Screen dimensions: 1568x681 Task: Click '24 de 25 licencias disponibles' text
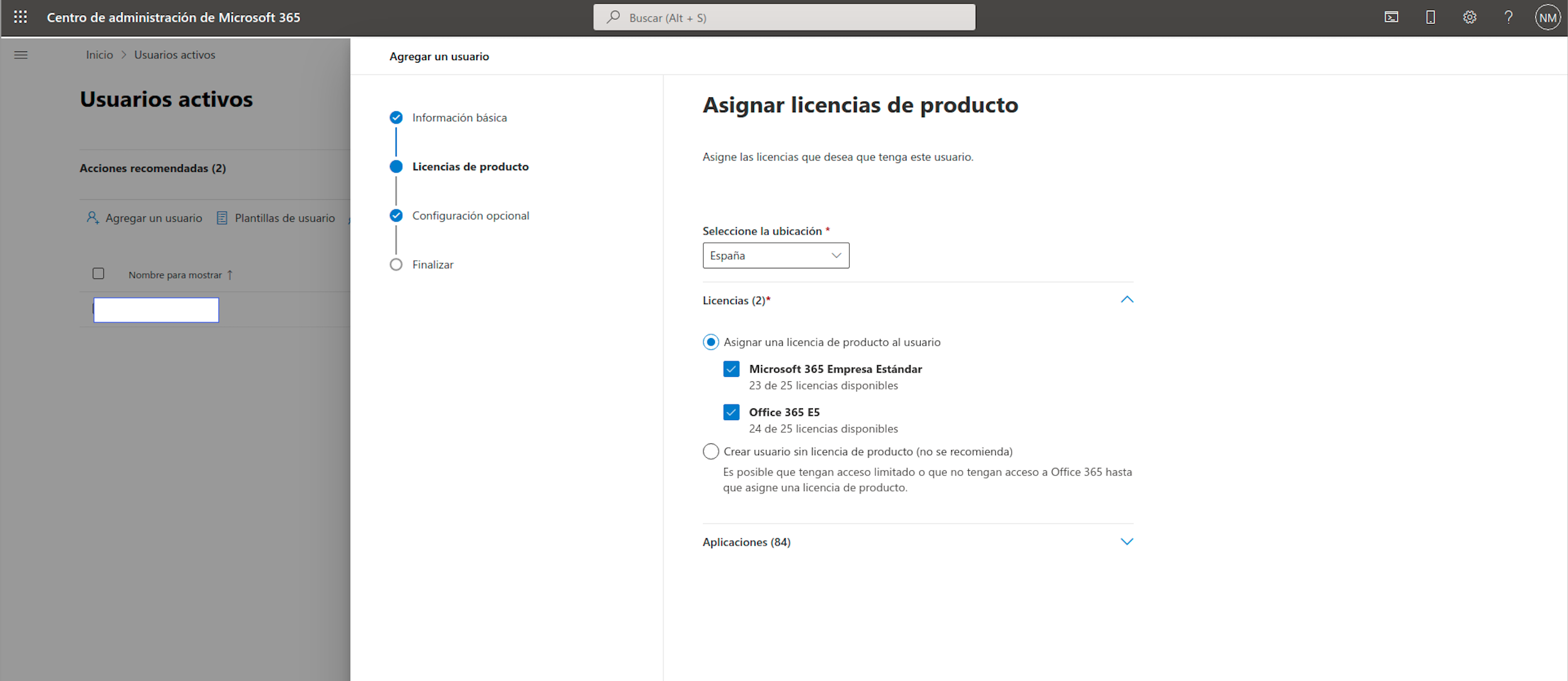tap(823, 429)
